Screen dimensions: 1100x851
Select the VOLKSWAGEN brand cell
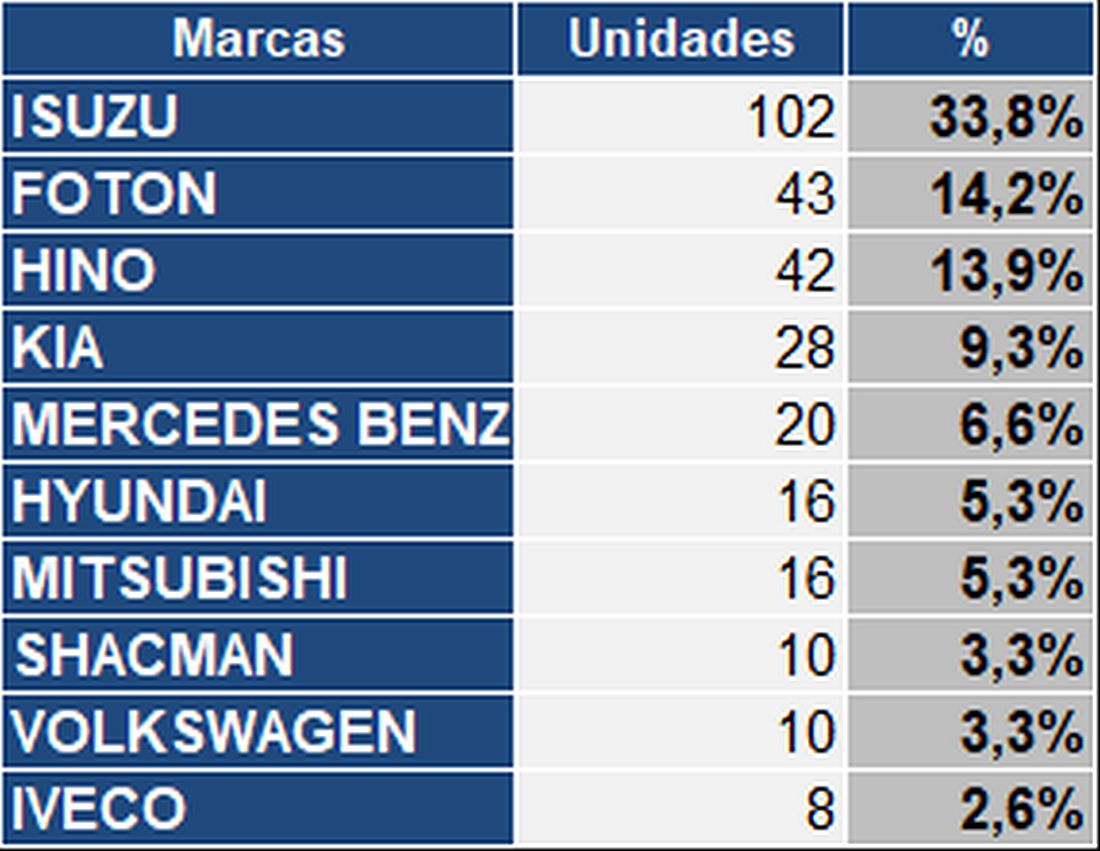click(x=258, y=732)
